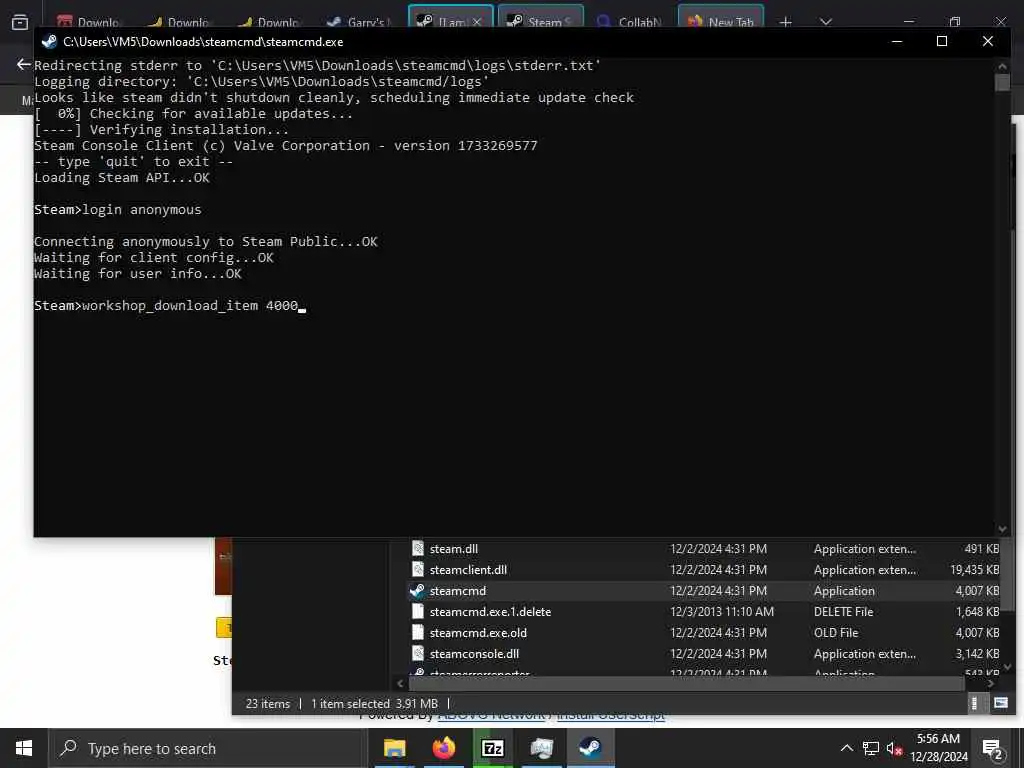Open the network tray icon
Image resolution: width=1024 pixels, height=768 pixels.
pos(871,748)
